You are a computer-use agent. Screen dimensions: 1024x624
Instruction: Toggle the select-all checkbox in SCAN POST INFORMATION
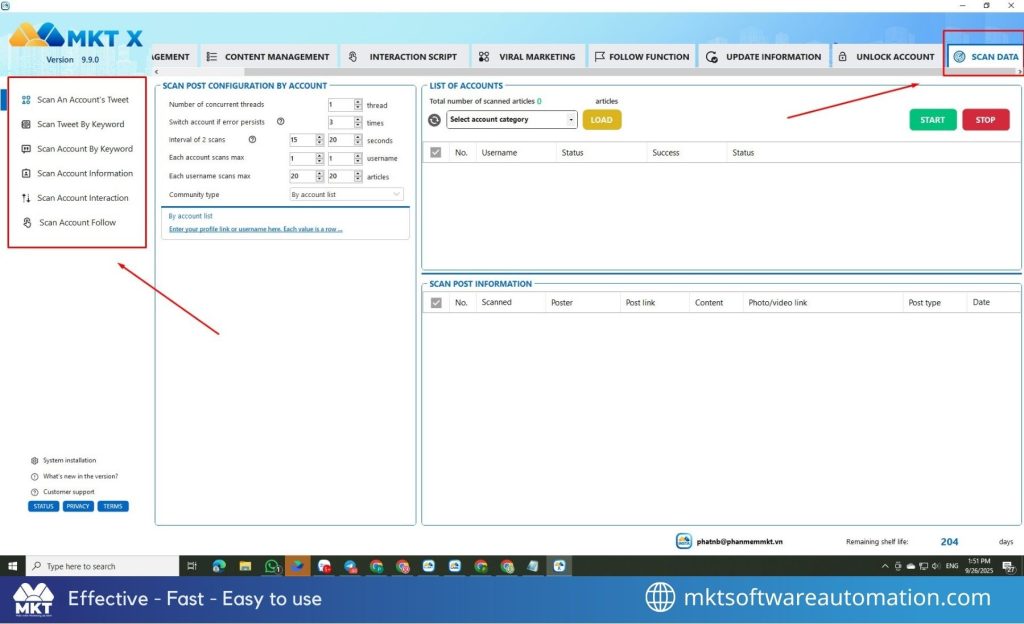[437, 302]
